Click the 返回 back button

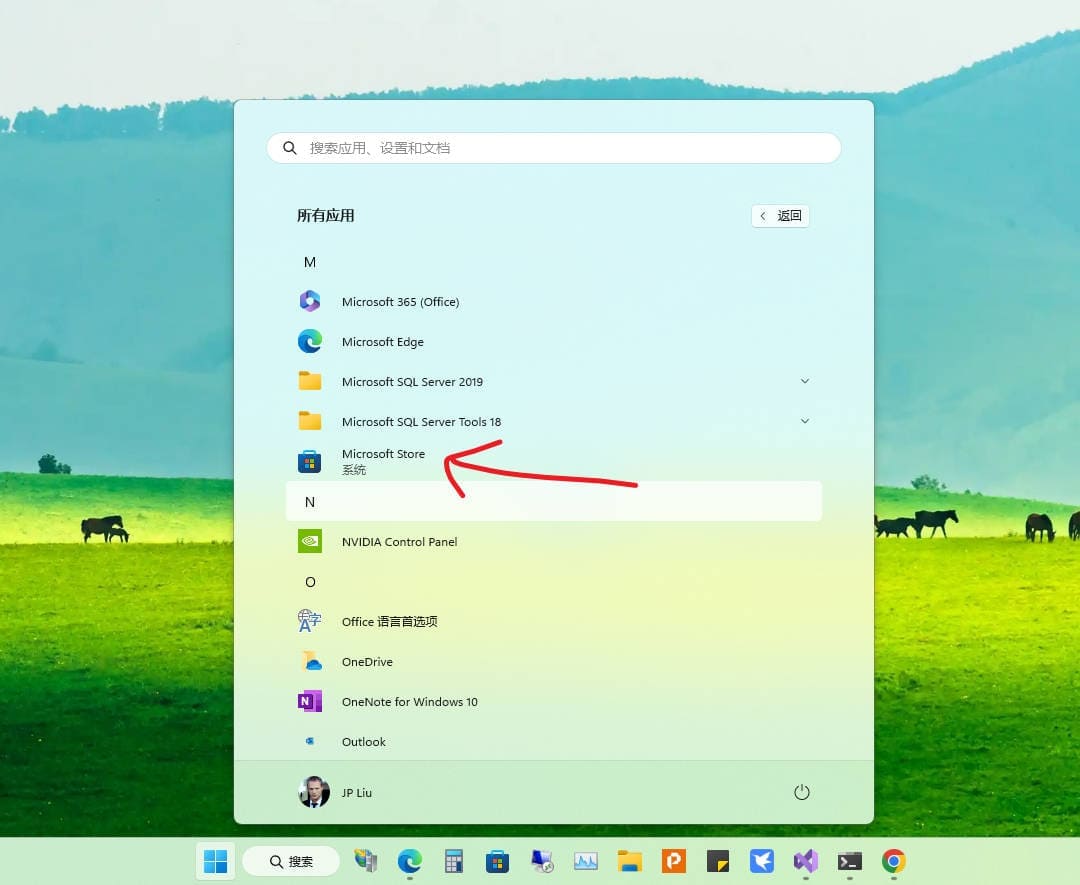click(x=780, y=216)
